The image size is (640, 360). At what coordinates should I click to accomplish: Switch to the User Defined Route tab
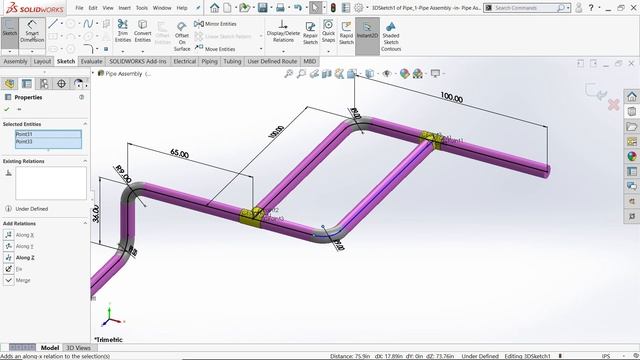point(272,61)
